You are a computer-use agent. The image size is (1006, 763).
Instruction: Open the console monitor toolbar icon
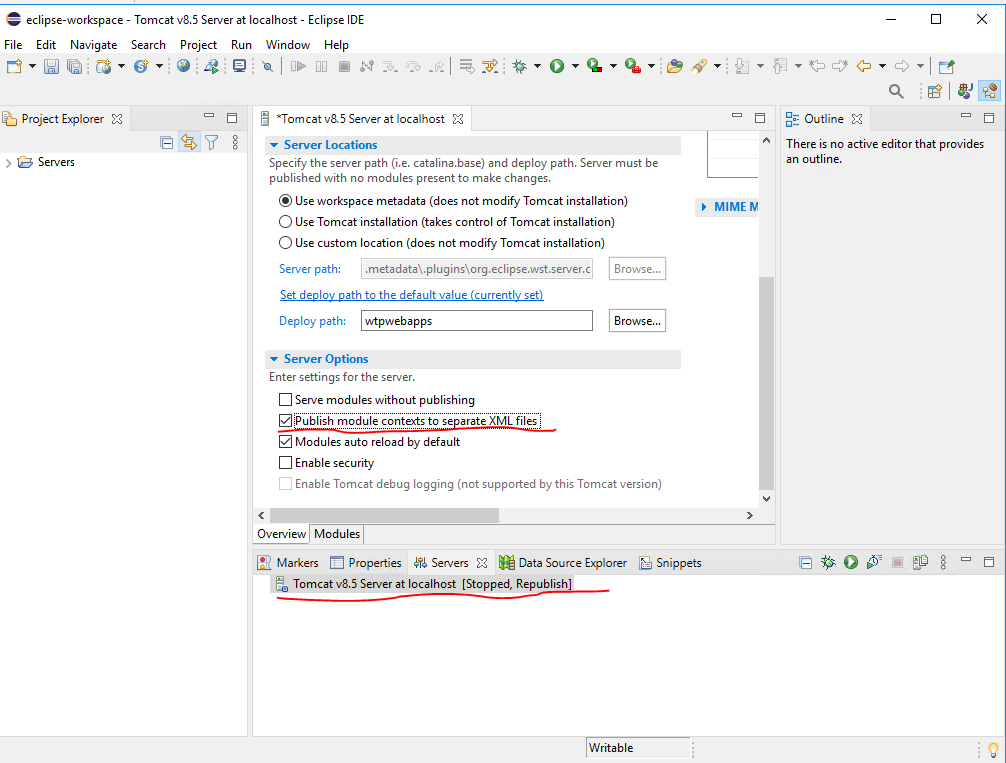(x=240, y=66)
